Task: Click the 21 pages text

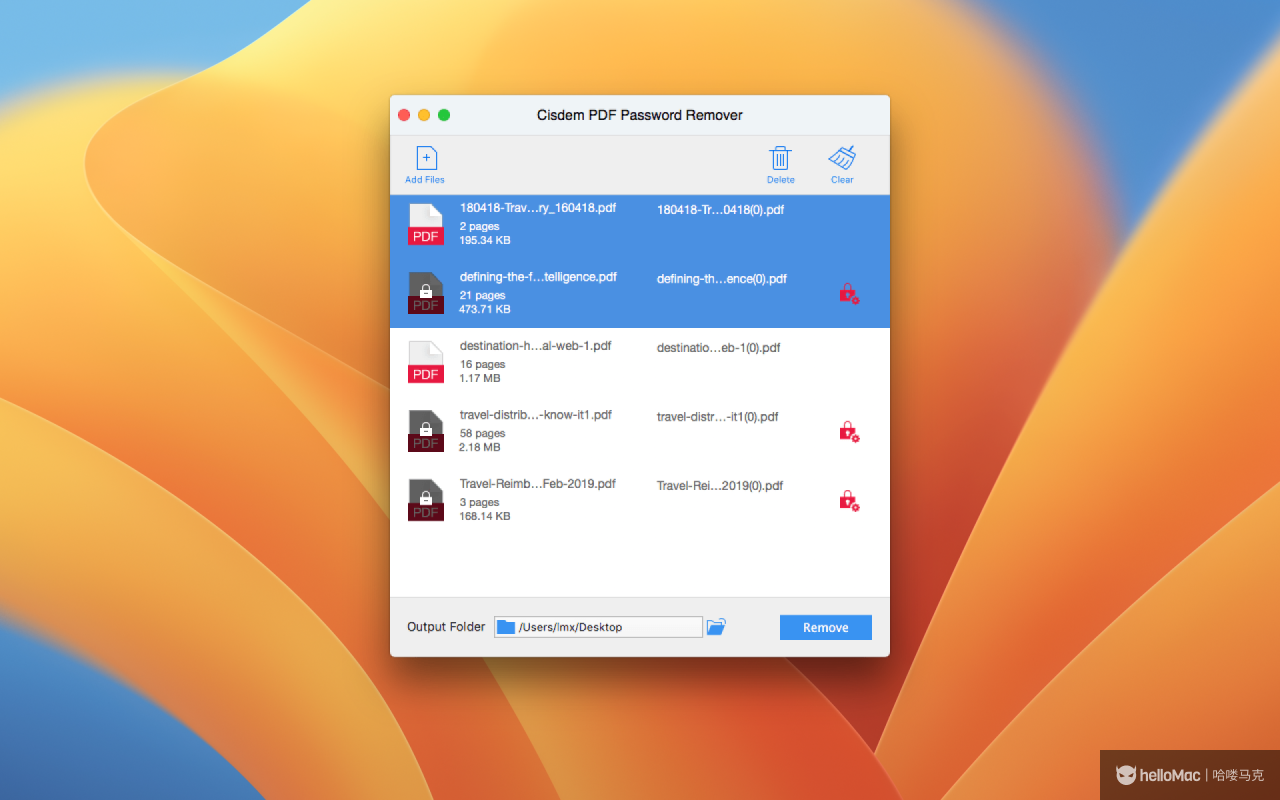Action: tap(482, 296)
